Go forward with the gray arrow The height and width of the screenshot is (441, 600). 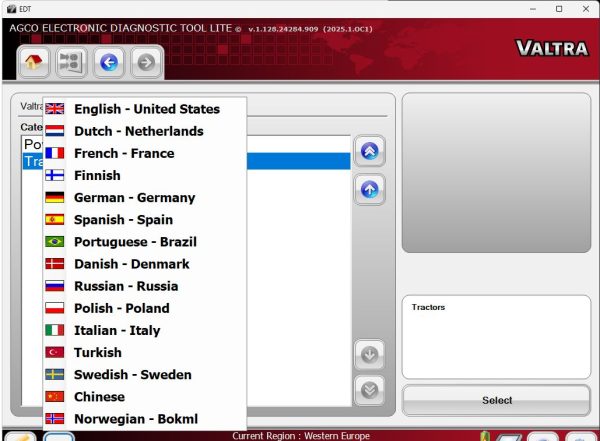coord(146,62)
